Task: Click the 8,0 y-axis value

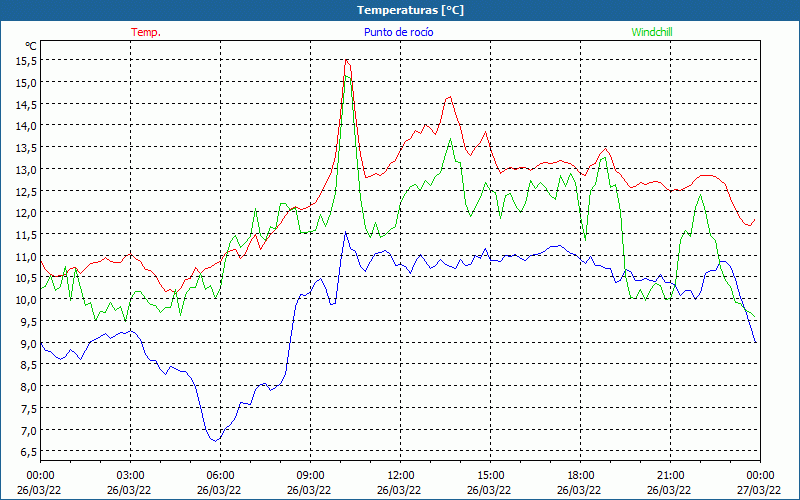Action: click(x=29, y=387)
